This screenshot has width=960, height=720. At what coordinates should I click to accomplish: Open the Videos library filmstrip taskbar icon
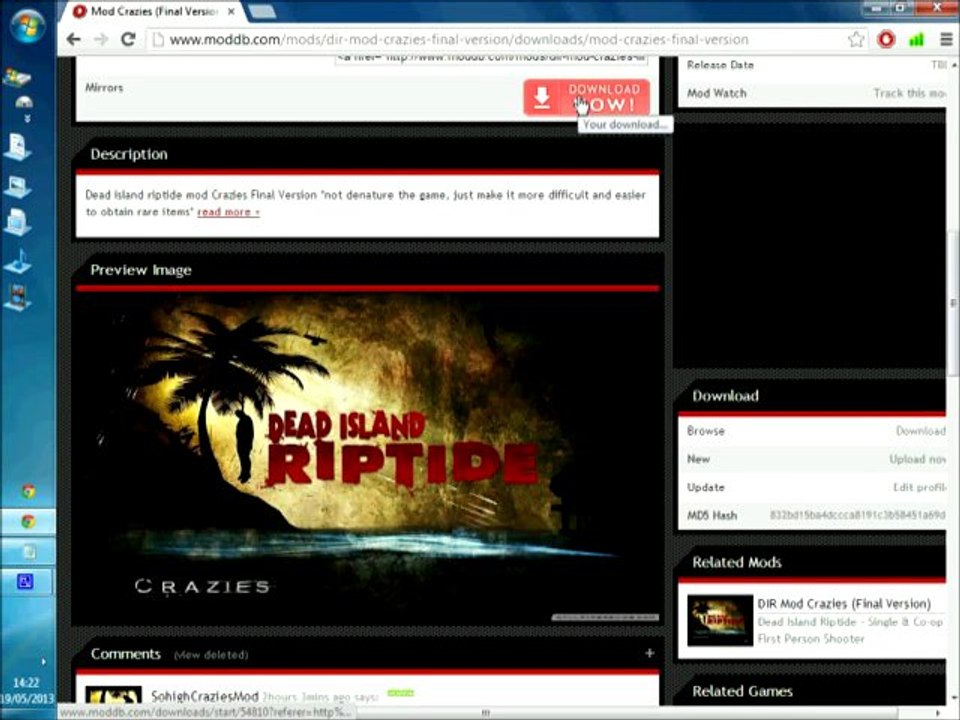point(17,298)
